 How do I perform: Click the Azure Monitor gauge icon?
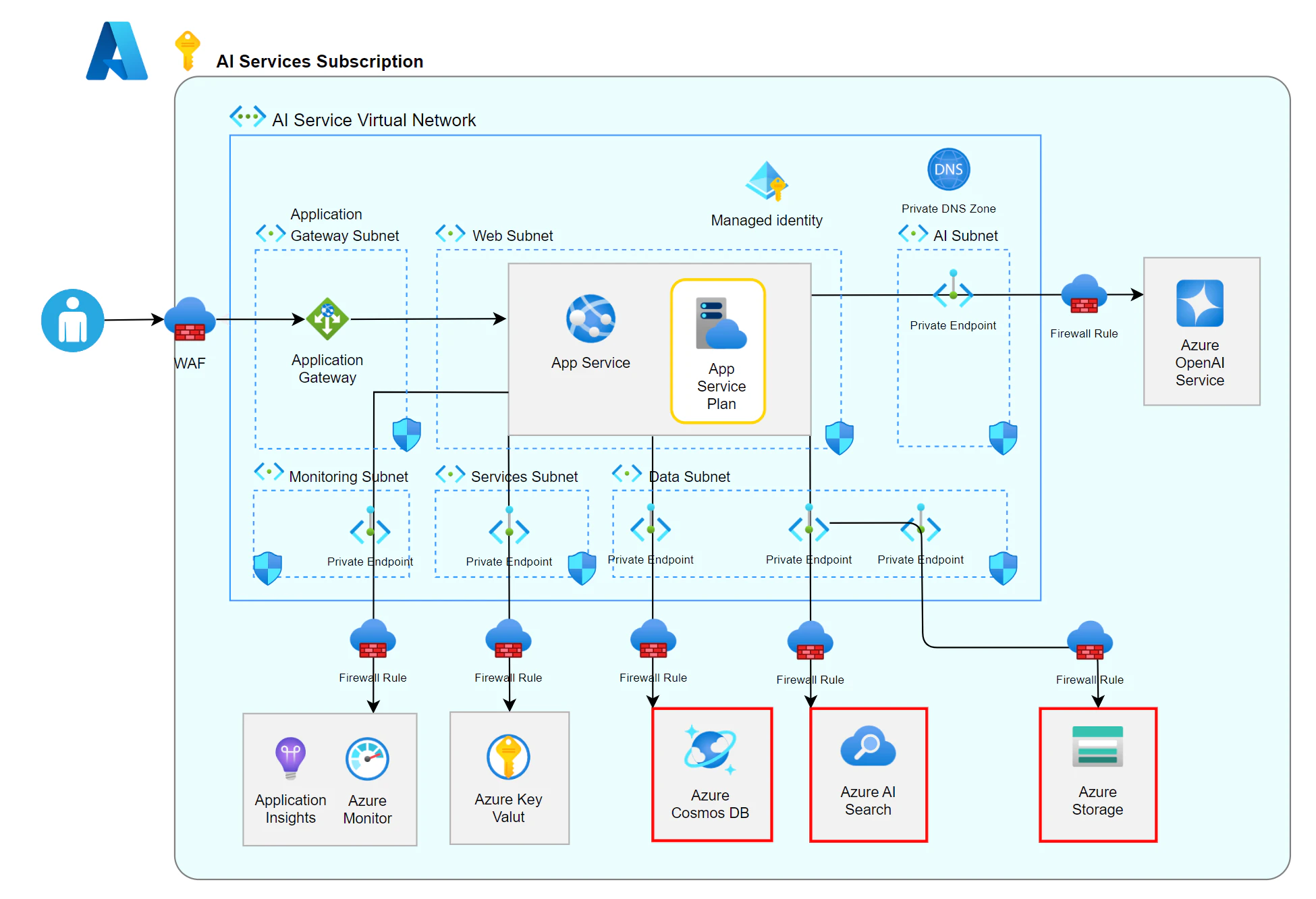[x=367, y=759]
